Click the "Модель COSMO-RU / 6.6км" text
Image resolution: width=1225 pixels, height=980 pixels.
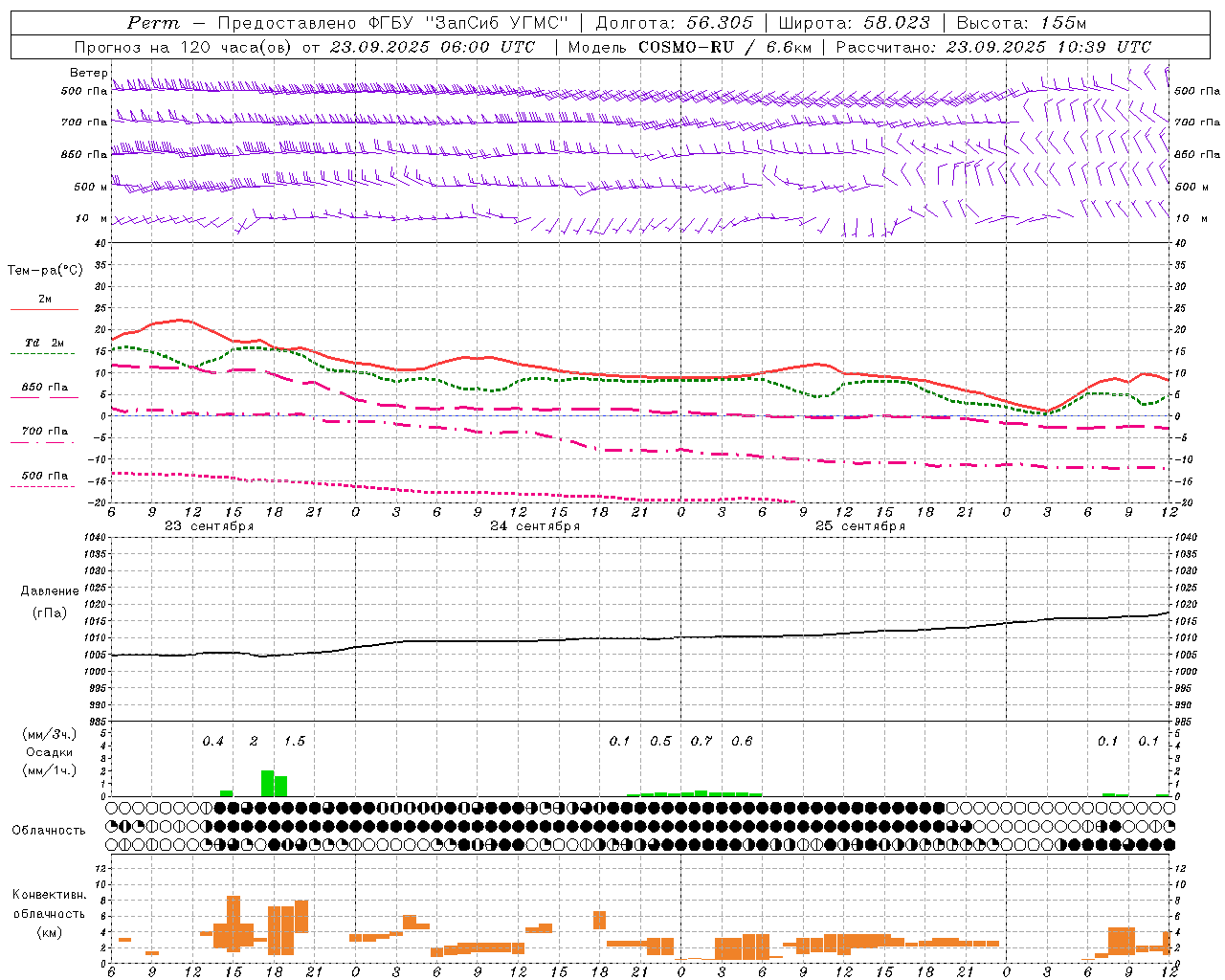690,47
